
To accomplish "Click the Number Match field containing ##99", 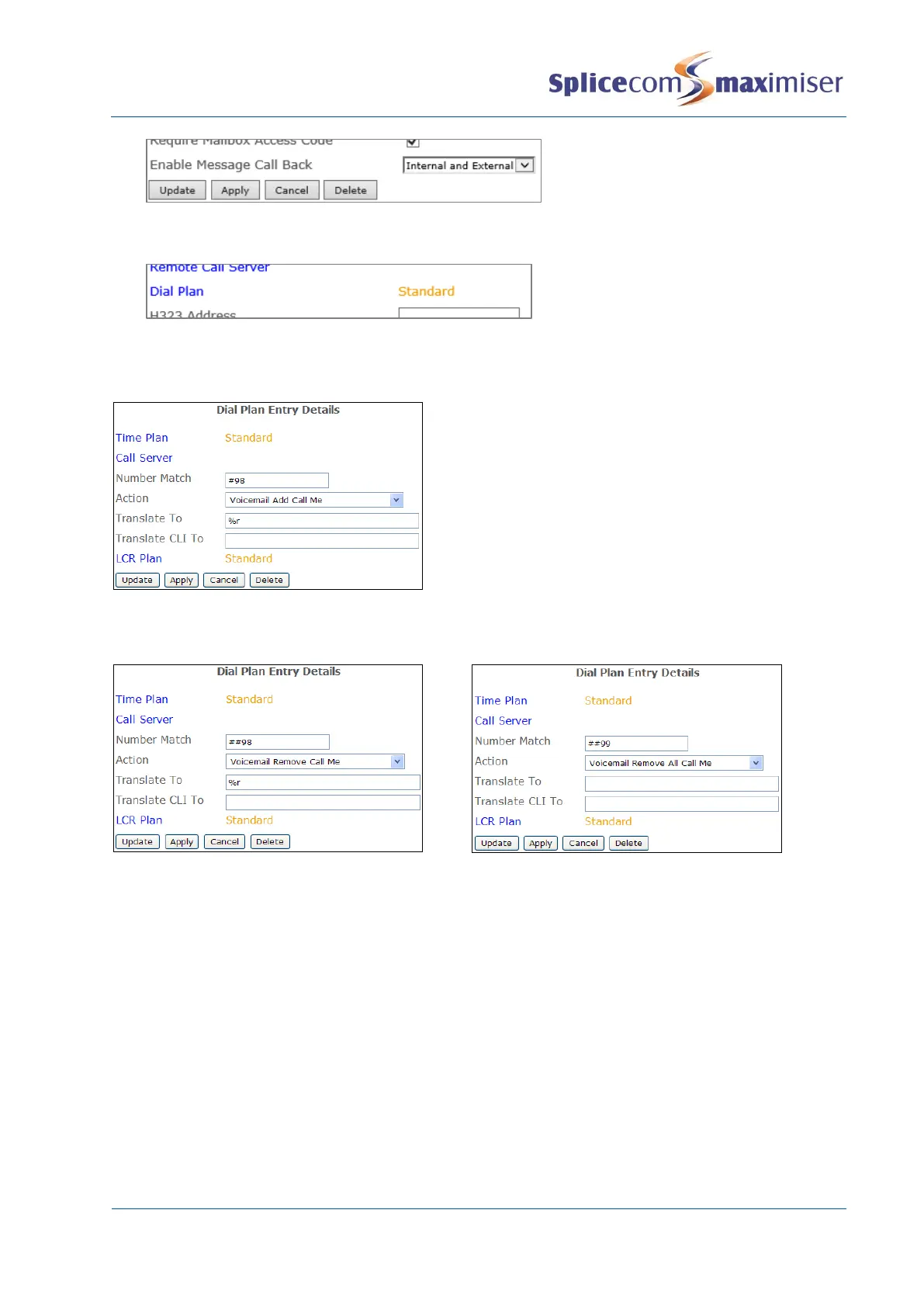I will point(636,744).
